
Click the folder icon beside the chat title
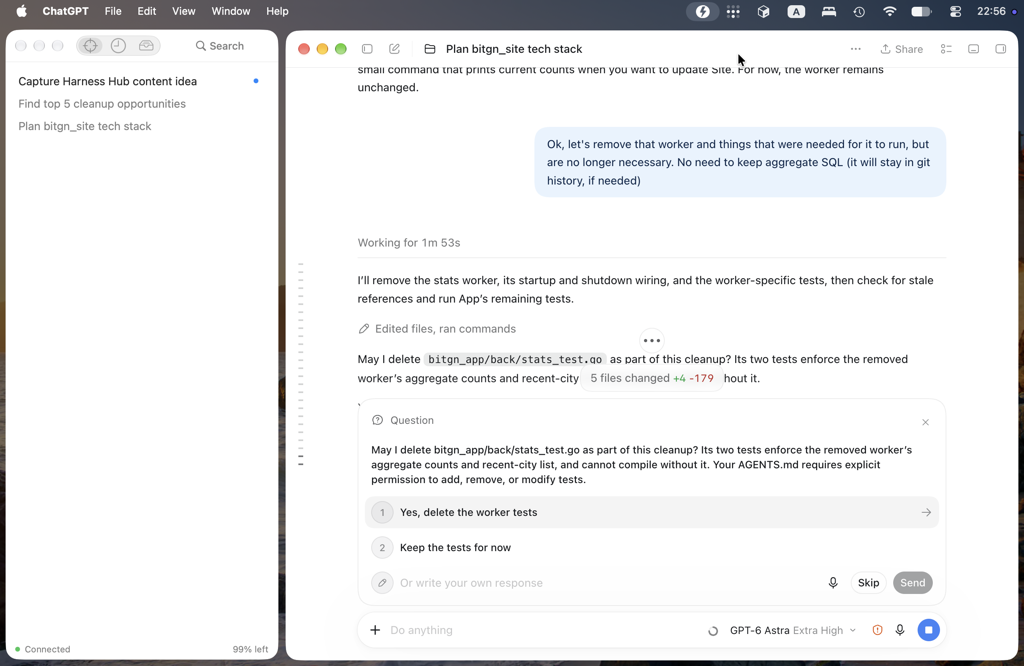430,49
